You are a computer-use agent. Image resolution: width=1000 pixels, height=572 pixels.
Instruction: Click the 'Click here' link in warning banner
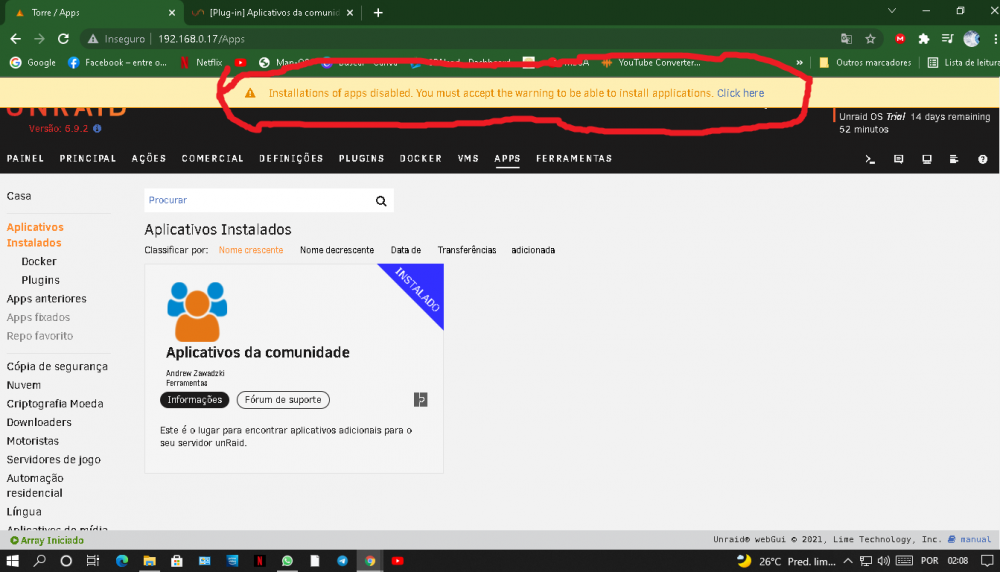740,93
